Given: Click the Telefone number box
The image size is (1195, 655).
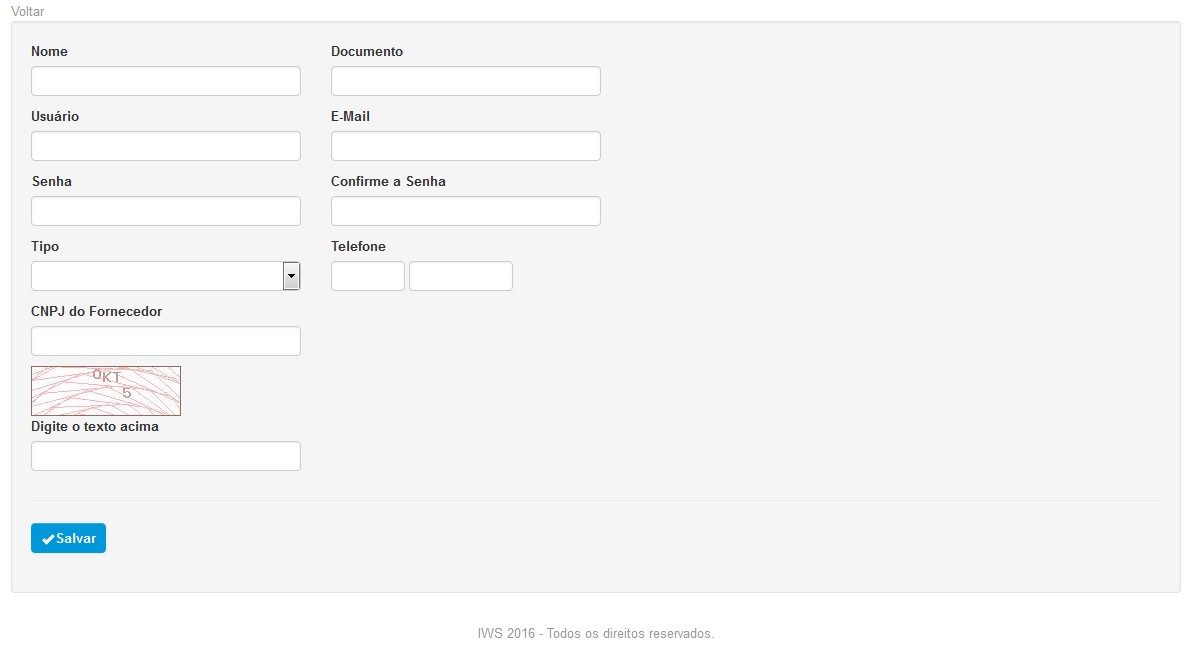Looking at the screenshot, I should pos(461,276).
